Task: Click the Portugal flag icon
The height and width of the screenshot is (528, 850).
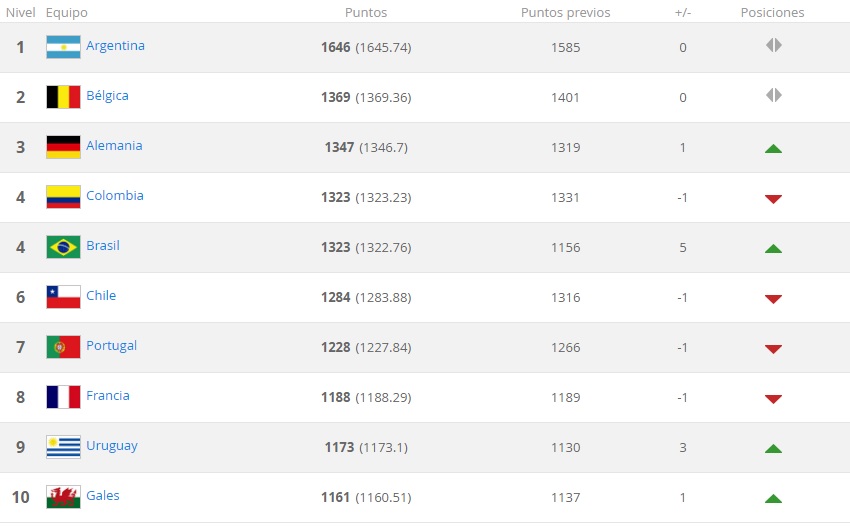Action: [x=63, y=347]
